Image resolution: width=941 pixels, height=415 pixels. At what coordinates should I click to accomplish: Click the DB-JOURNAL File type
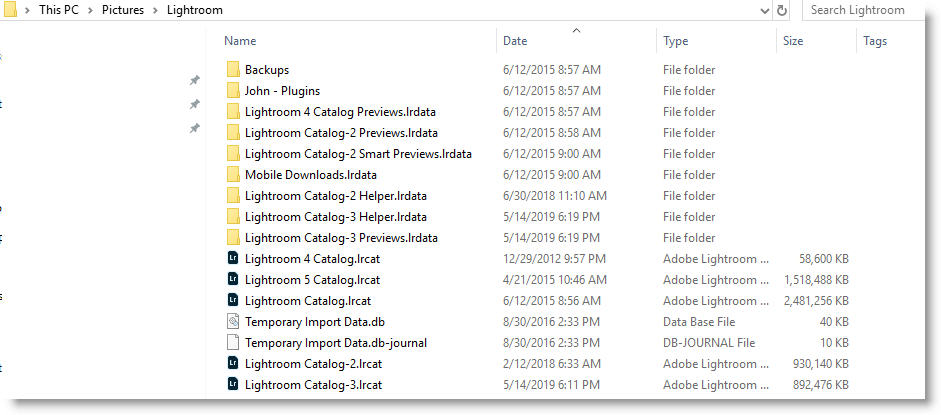tap(709, 342)
